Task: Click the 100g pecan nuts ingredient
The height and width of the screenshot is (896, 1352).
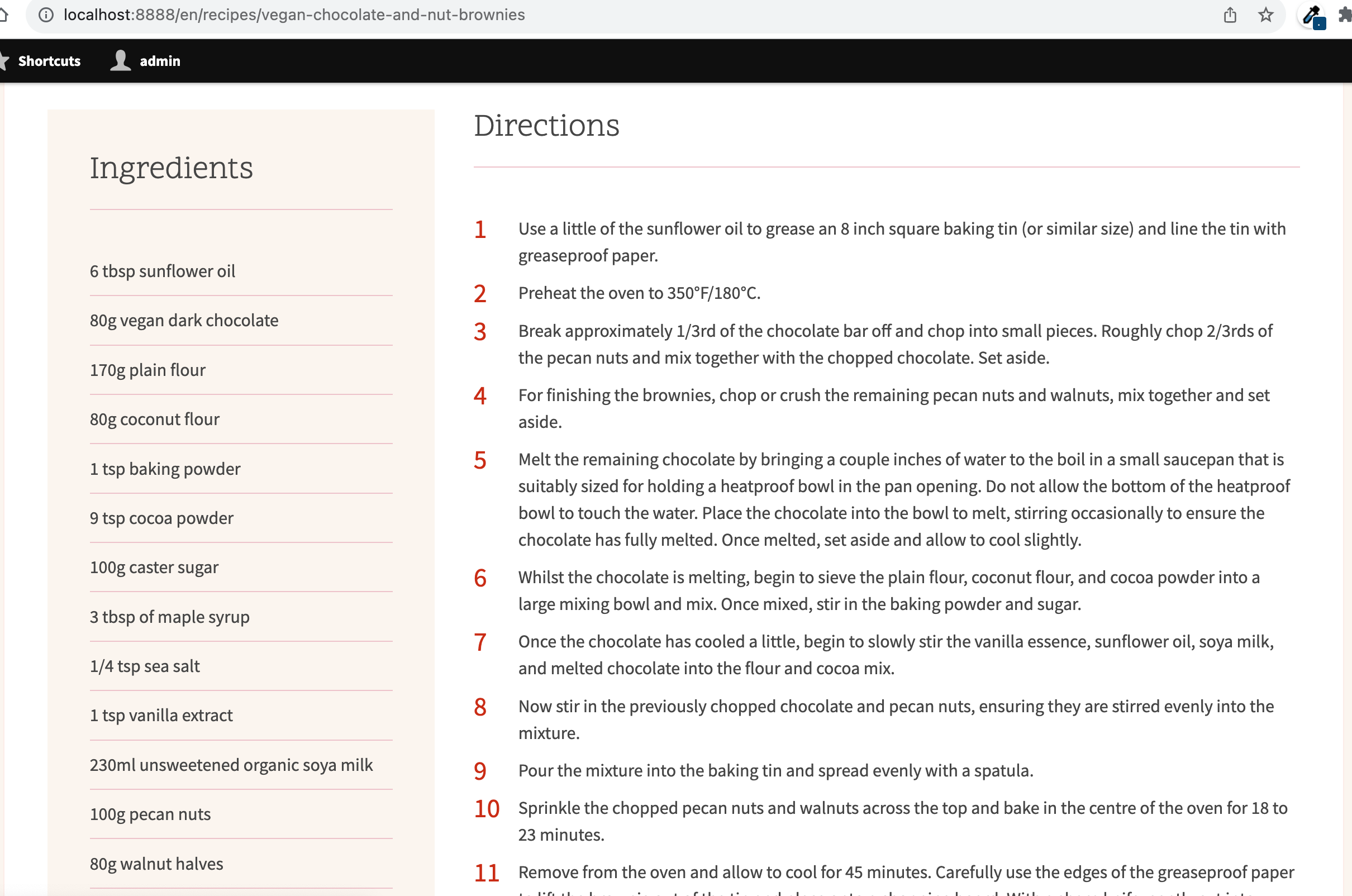Action: (150, 814)
